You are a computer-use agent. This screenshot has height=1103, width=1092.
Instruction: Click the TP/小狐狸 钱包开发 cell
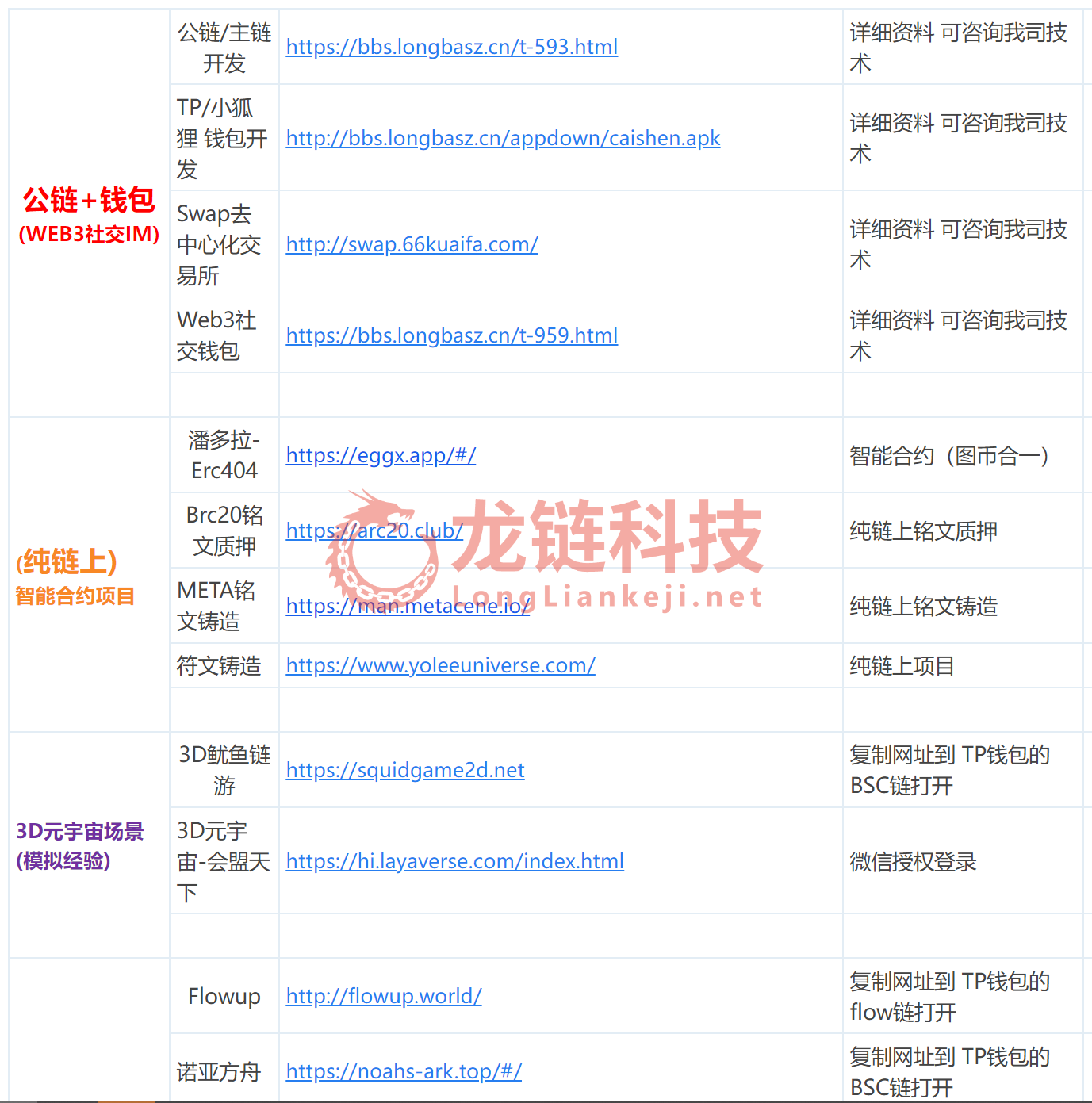click(223, 138)
